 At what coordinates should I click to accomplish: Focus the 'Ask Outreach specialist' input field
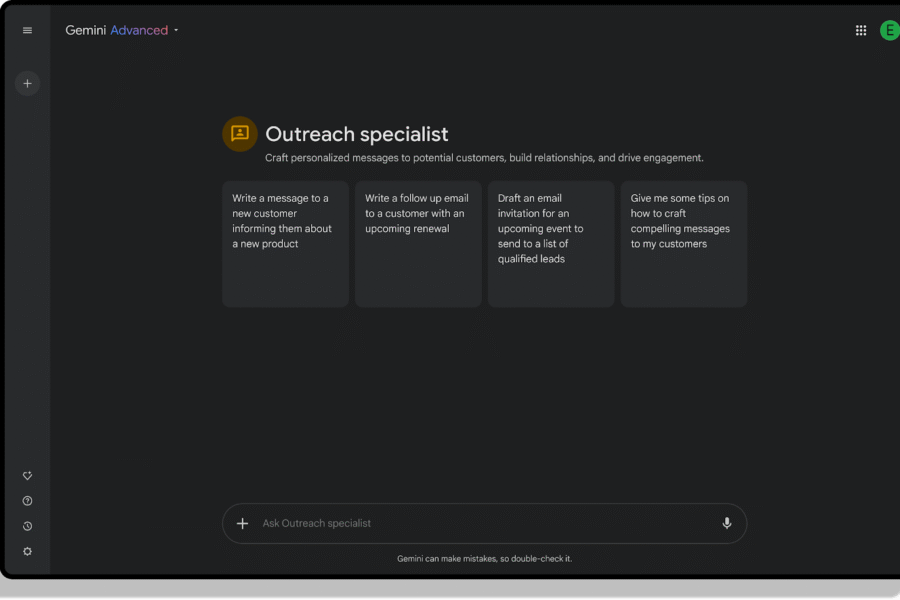pos(484,524)
